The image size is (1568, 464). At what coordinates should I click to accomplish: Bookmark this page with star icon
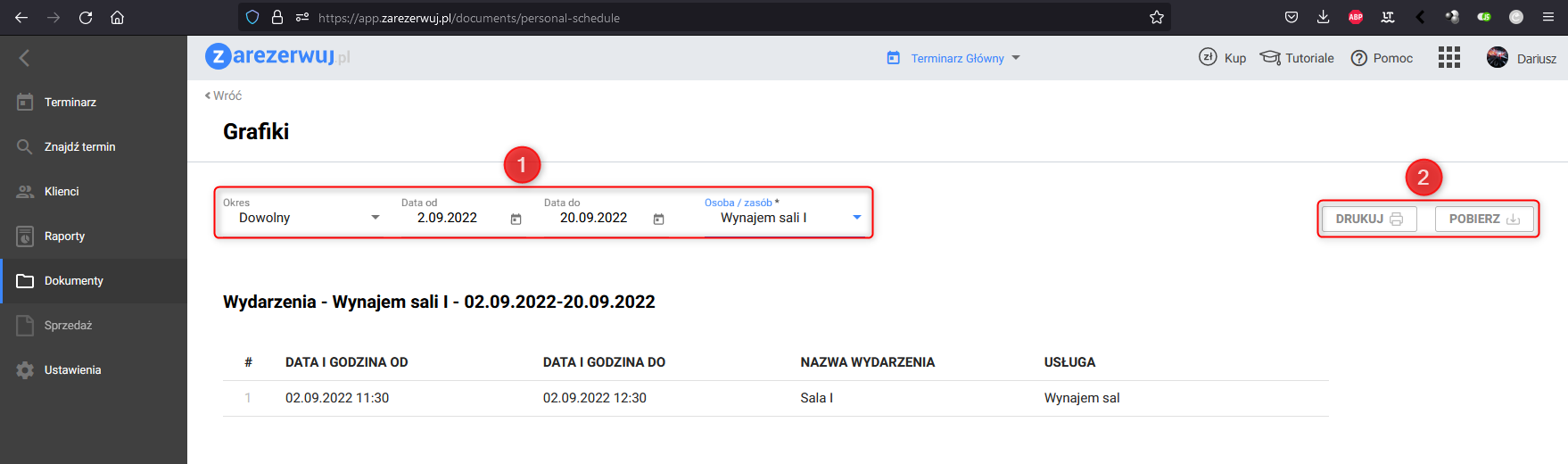1157,17
